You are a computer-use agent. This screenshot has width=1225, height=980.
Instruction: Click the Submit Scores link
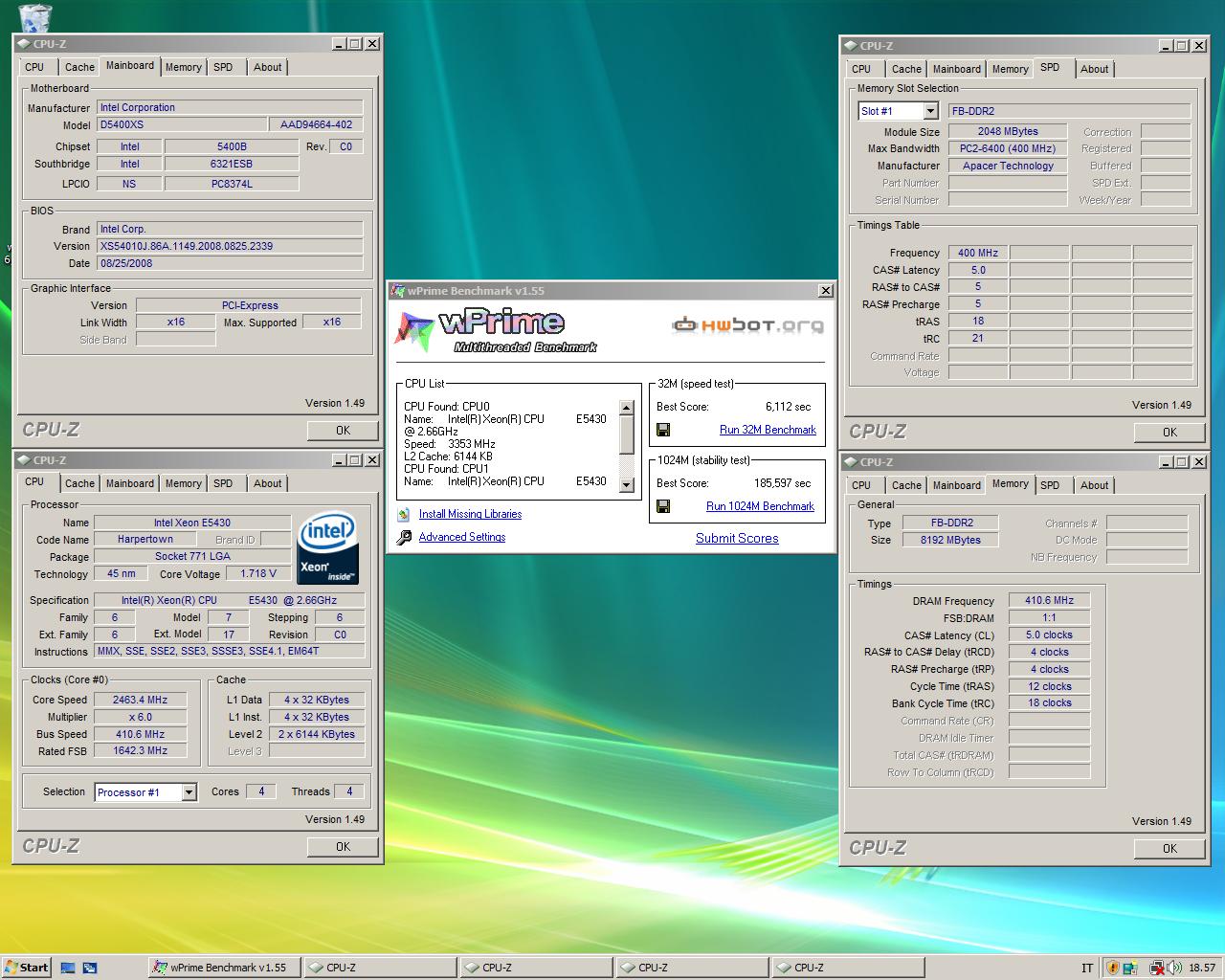pos(737,538)
